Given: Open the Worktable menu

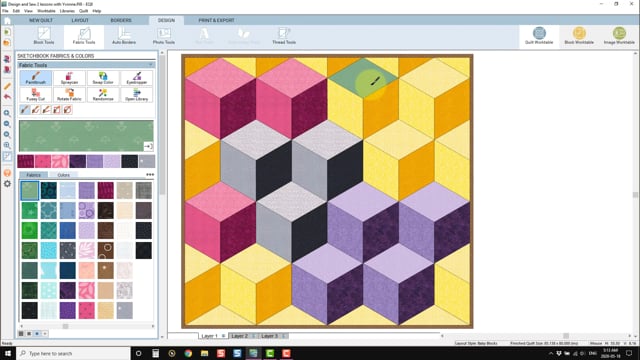Looking at the screenshot, I should pyautogui.click(x=46, y=11).
